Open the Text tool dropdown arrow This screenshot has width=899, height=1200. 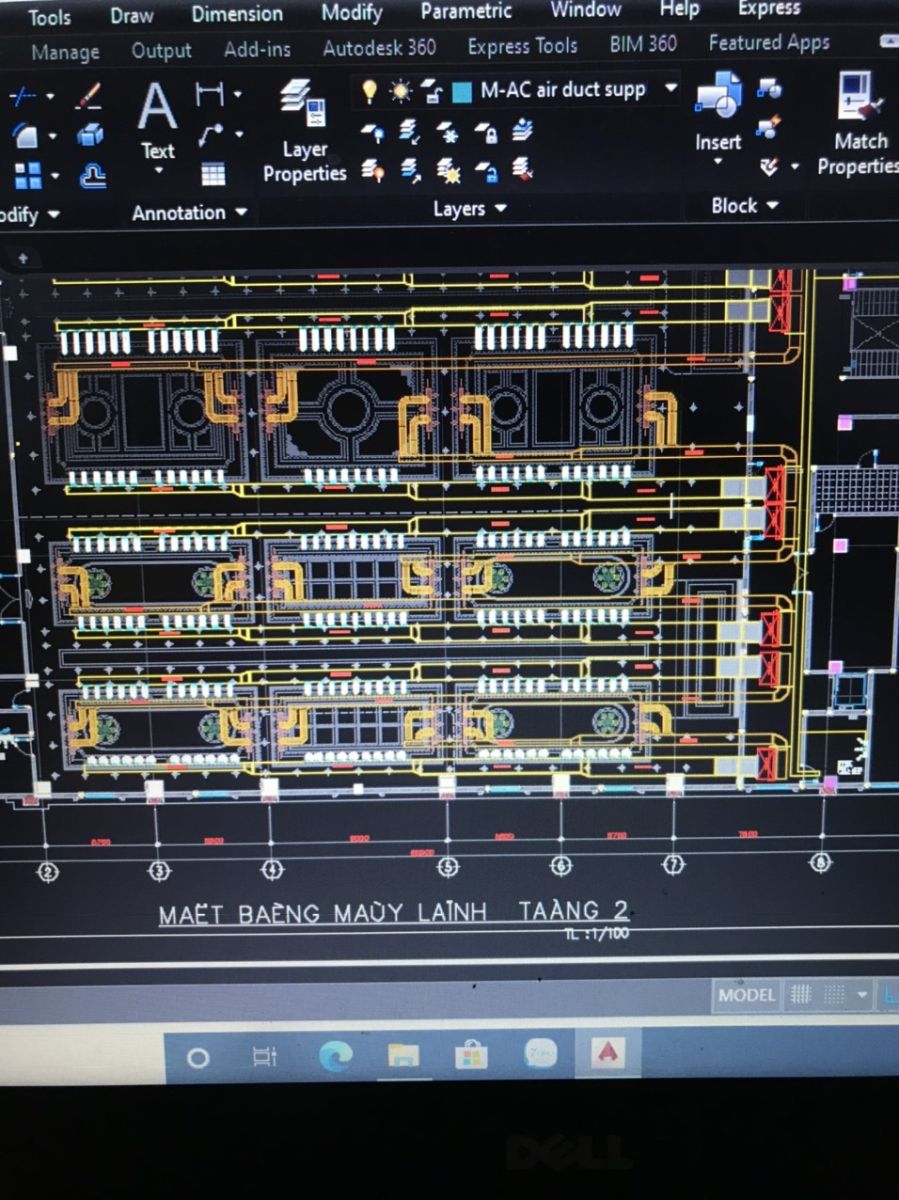(158, 171)
